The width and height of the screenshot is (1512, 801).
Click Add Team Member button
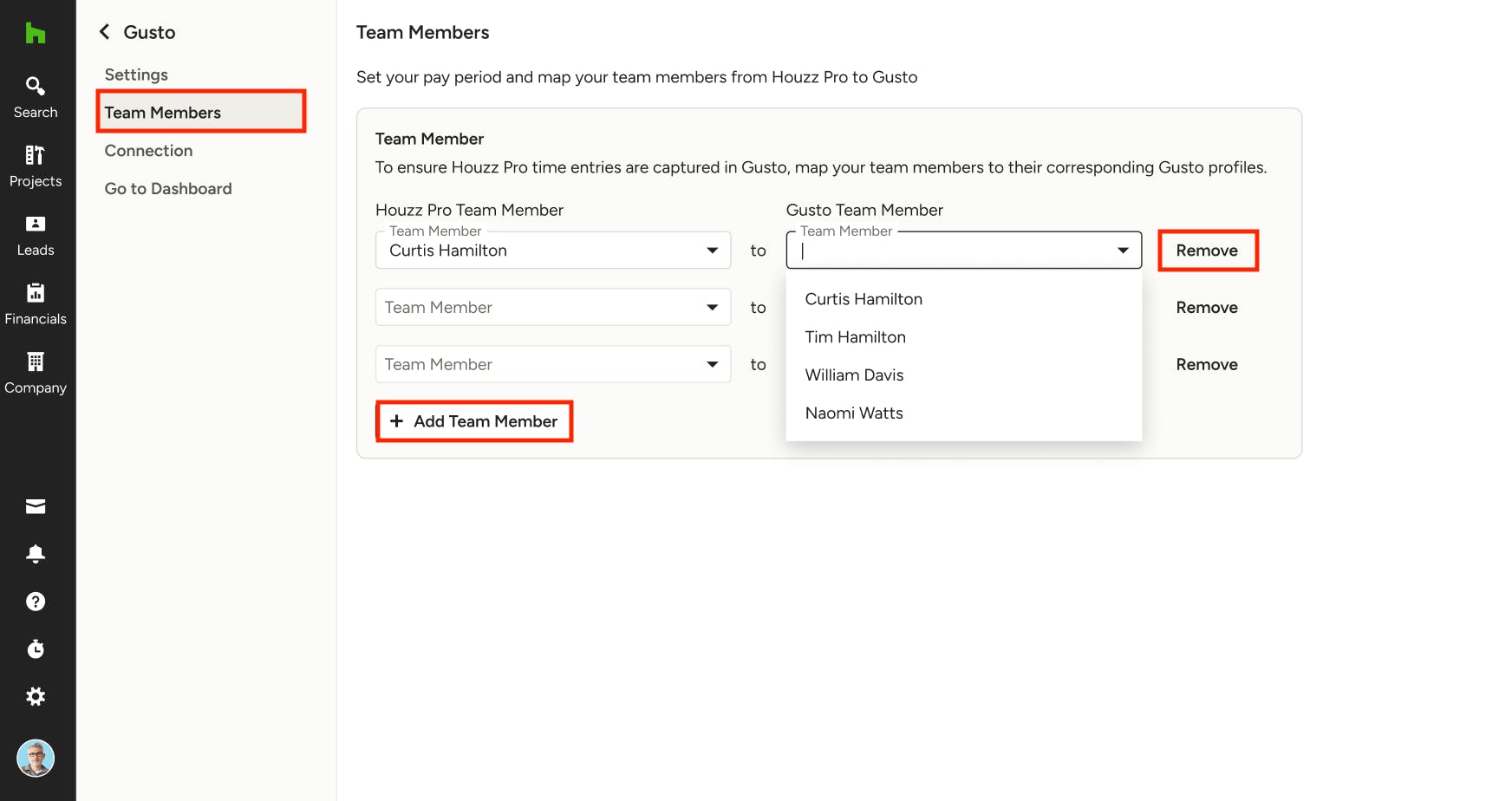pyautogui.click(x=474, y=421)
